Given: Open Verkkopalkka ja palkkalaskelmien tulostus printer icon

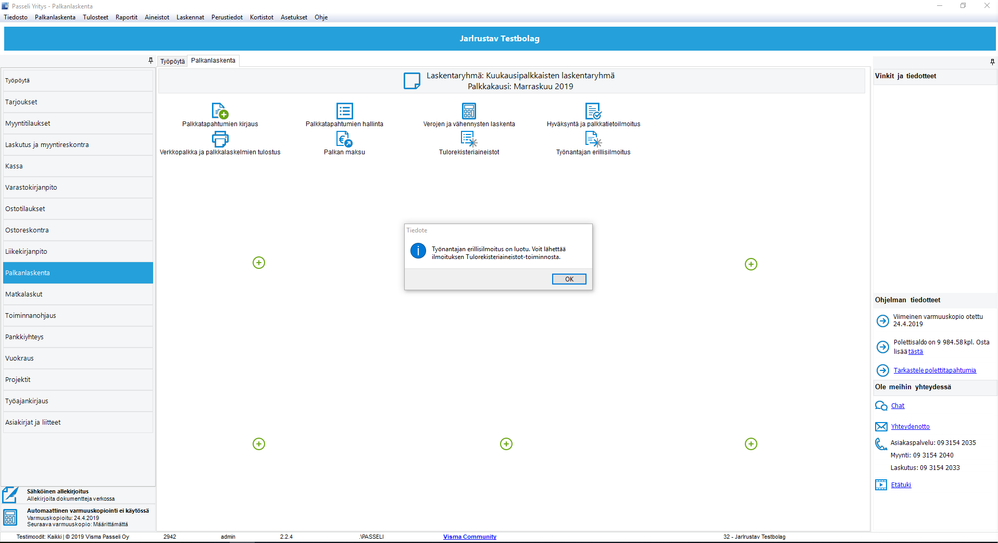Looking at the screenshot, I should tap(220, 139).
